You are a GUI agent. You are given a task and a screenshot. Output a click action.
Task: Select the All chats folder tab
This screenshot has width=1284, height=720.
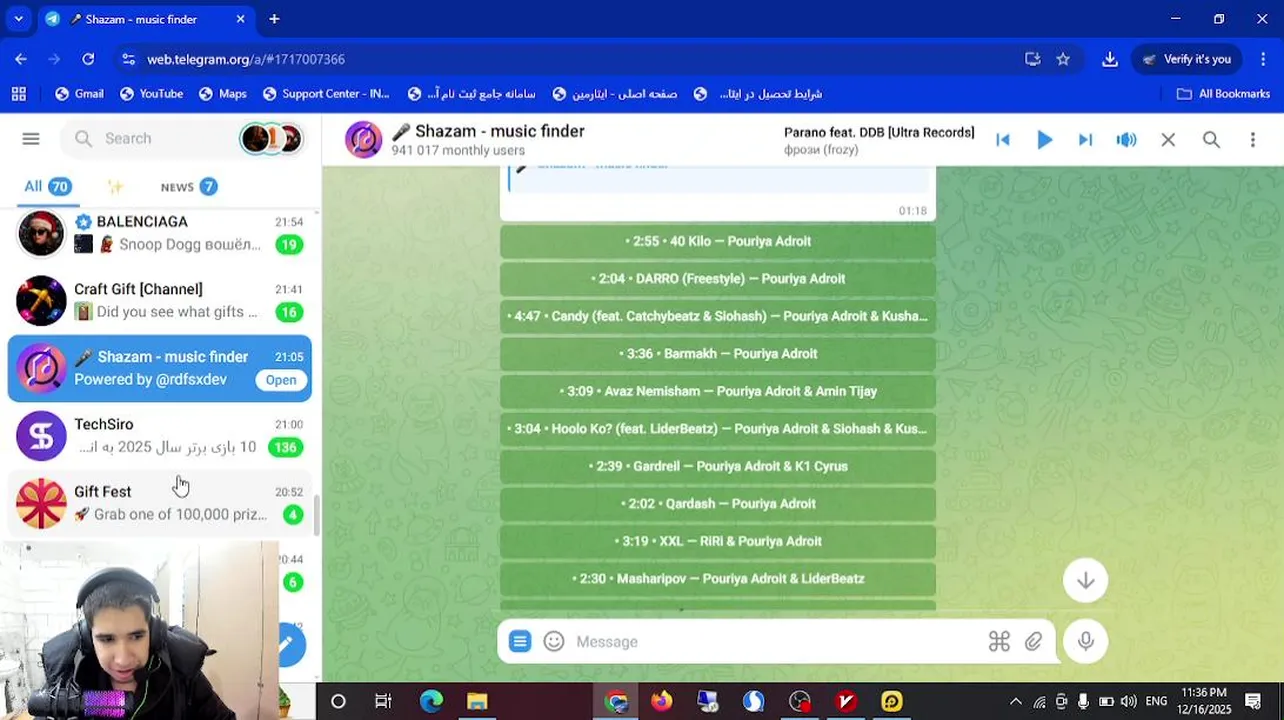pos(47,186)
